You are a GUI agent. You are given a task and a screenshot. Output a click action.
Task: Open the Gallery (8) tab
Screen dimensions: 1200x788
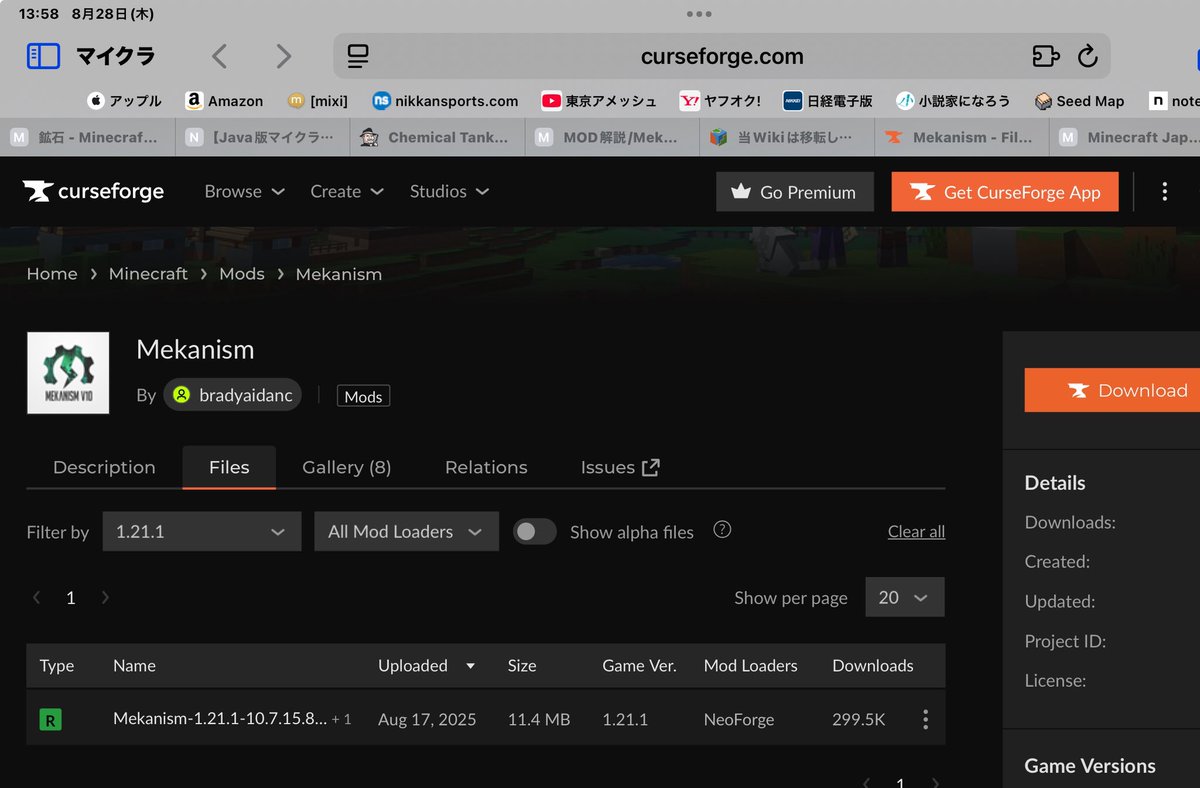(x=346, y=467)
